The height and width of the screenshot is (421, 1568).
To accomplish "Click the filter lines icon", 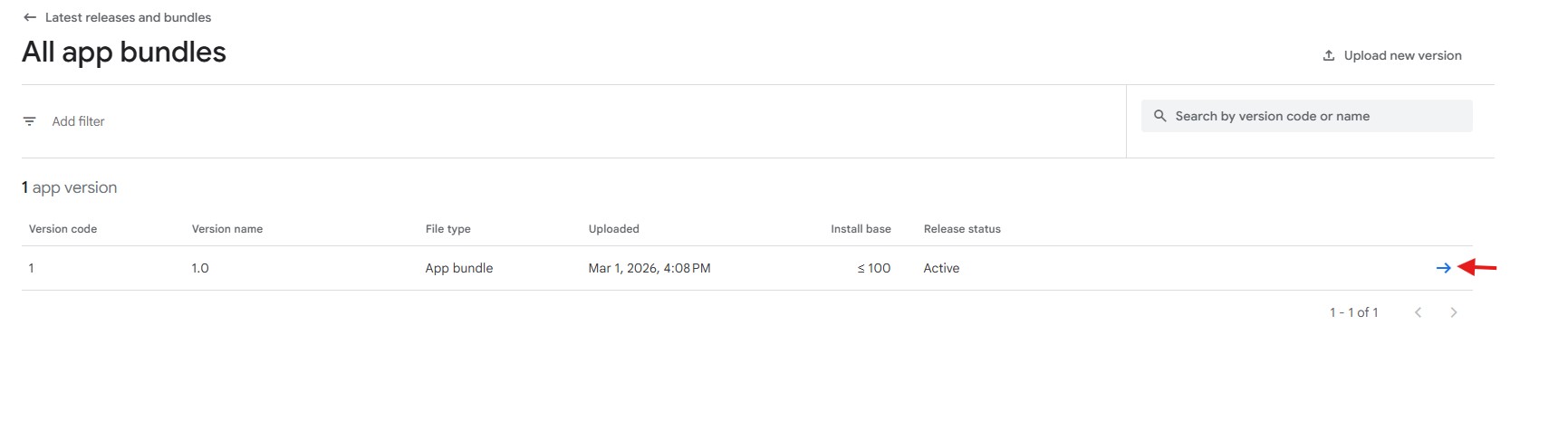I will coord(30,121).
